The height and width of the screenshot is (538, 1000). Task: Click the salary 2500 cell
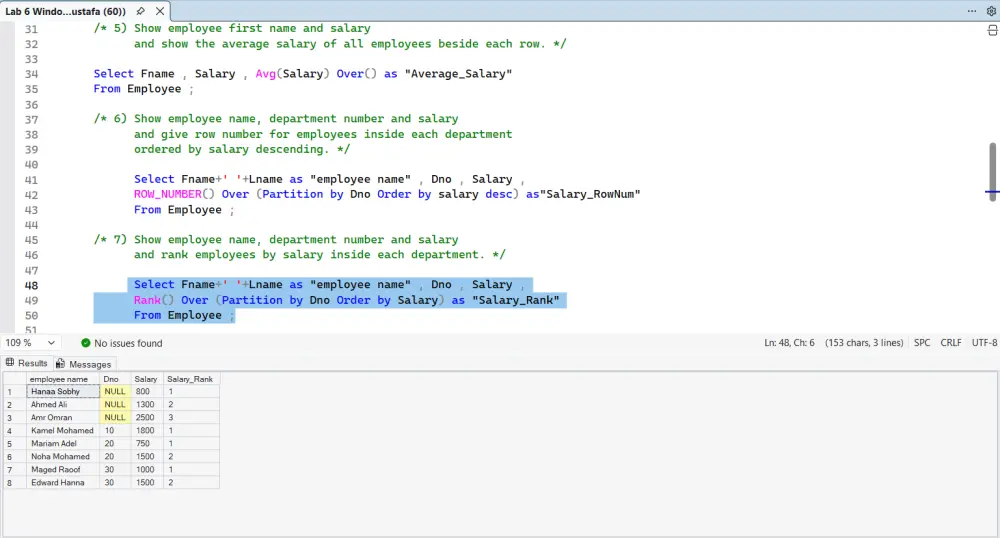click(x=147, y=418)
